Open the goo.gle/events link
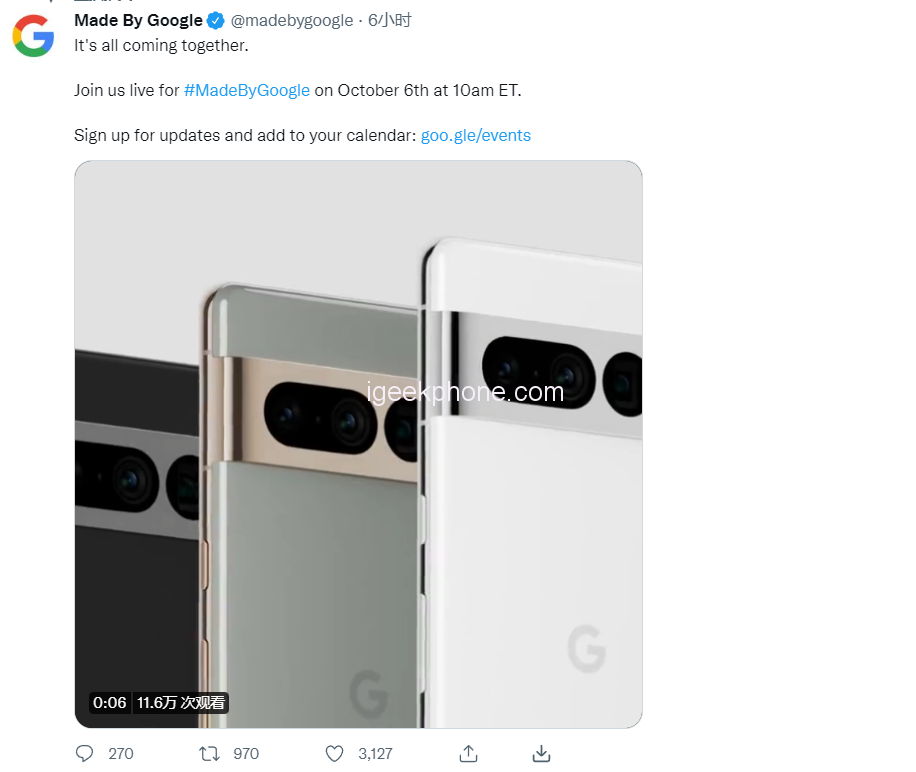The height and width of the screenshot is (772, 916). point(476,135)
